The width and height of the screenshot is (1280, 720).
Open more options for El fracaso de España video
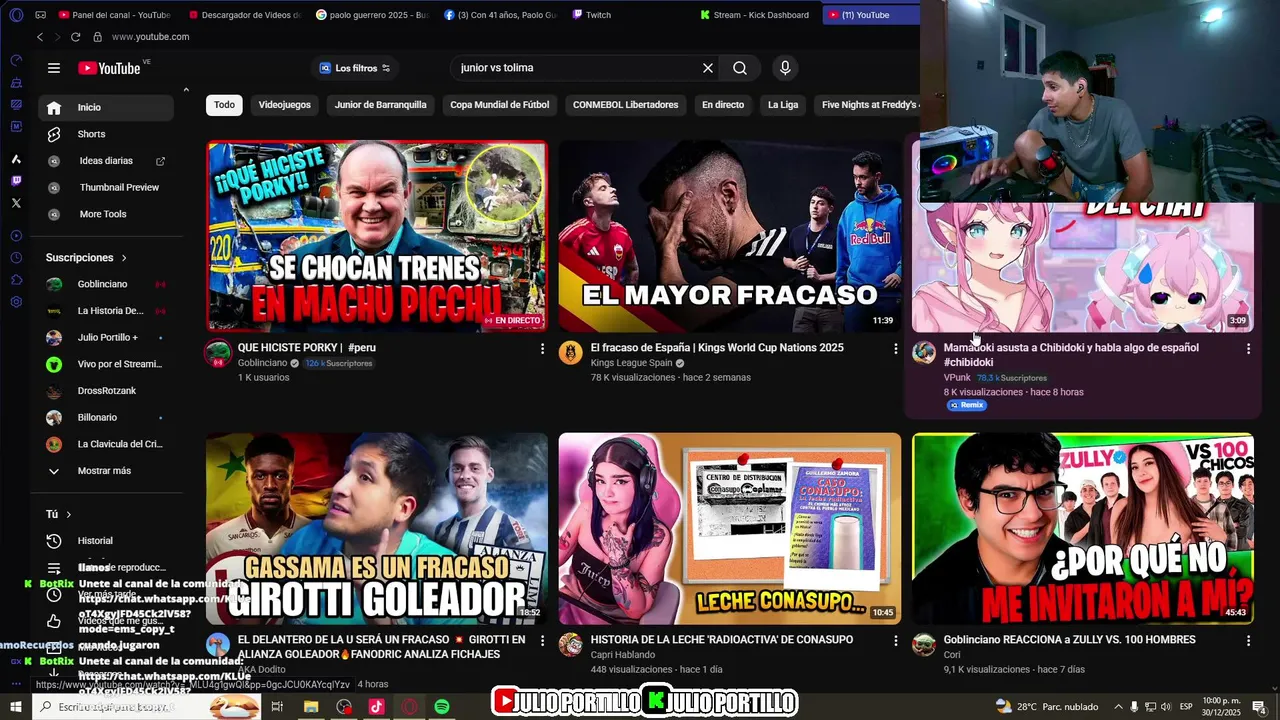[895, 348]
